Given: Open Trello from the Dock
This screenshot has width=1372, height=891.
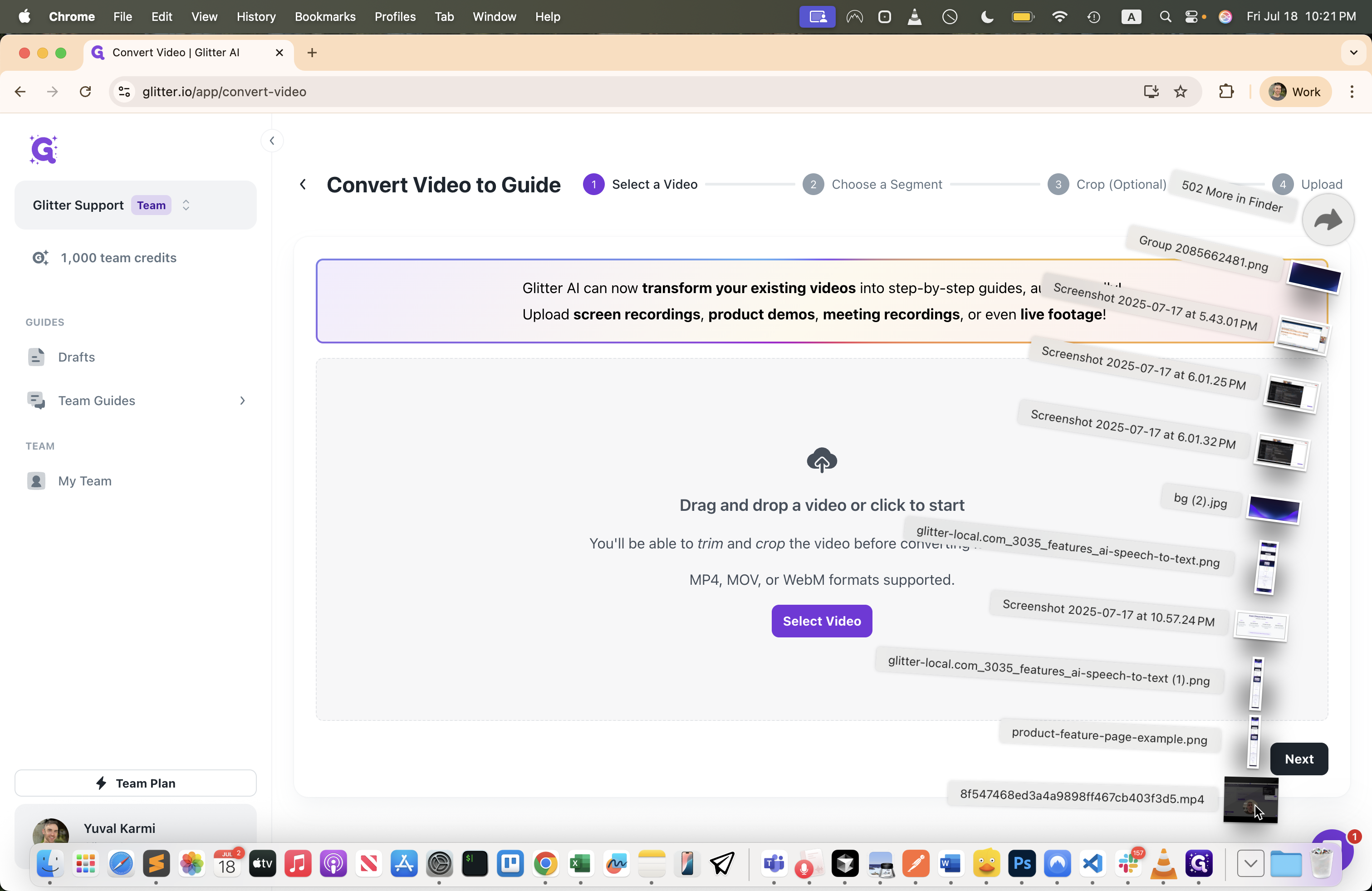Looking at the screenshot, I should 510,863.
